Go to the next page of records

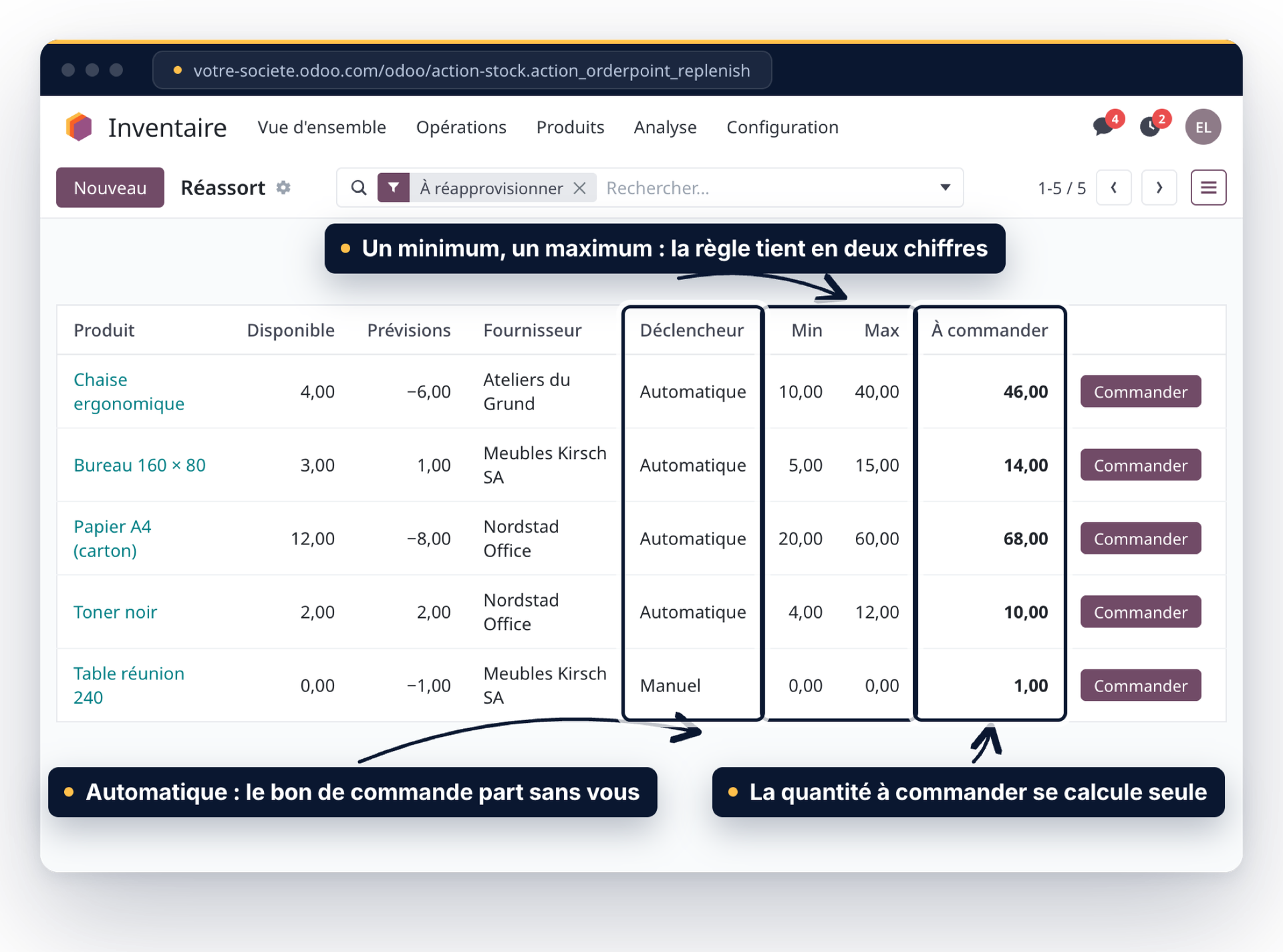point(1159,188)
